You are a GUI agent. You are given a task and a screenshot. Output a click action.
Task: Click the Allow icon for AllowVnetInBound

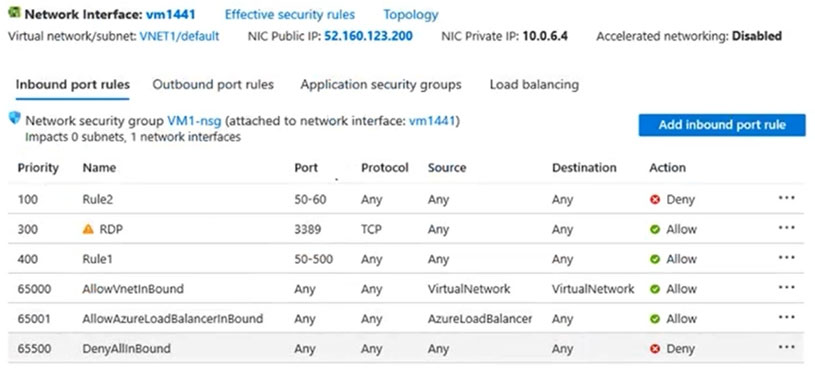coord(655,289)
